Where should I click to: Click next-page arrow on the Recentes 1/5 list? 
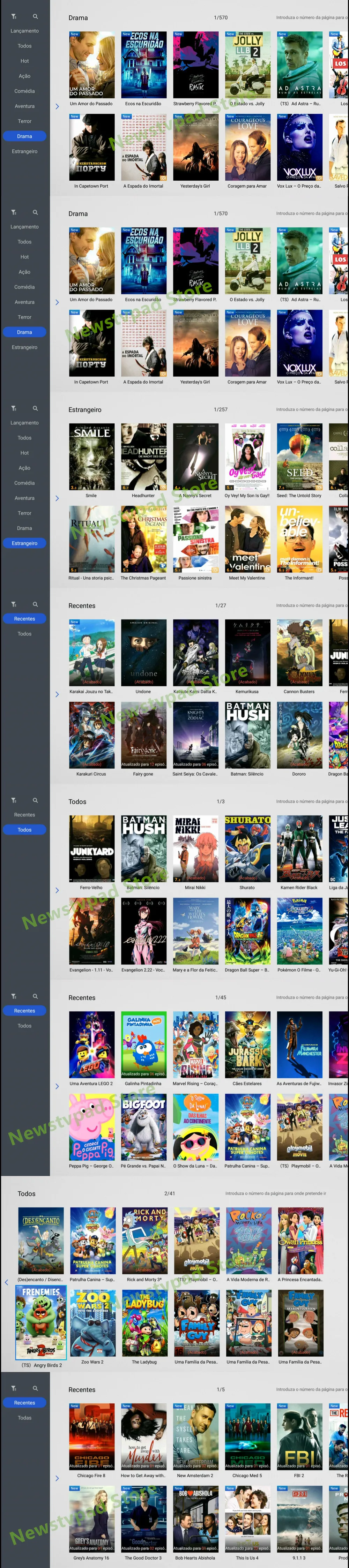point(57,1478)
